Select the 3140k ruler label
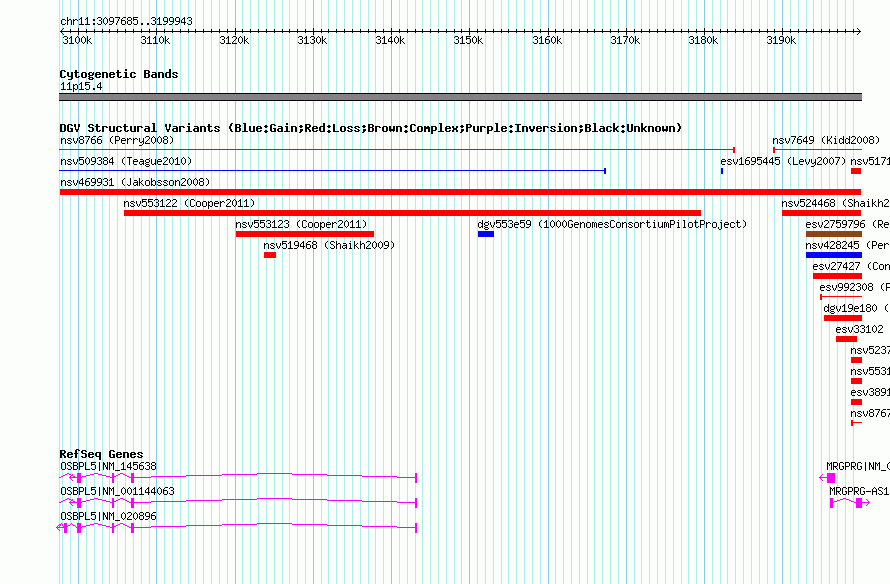Viewport: 890px width, 584px height. click(390, 40)
